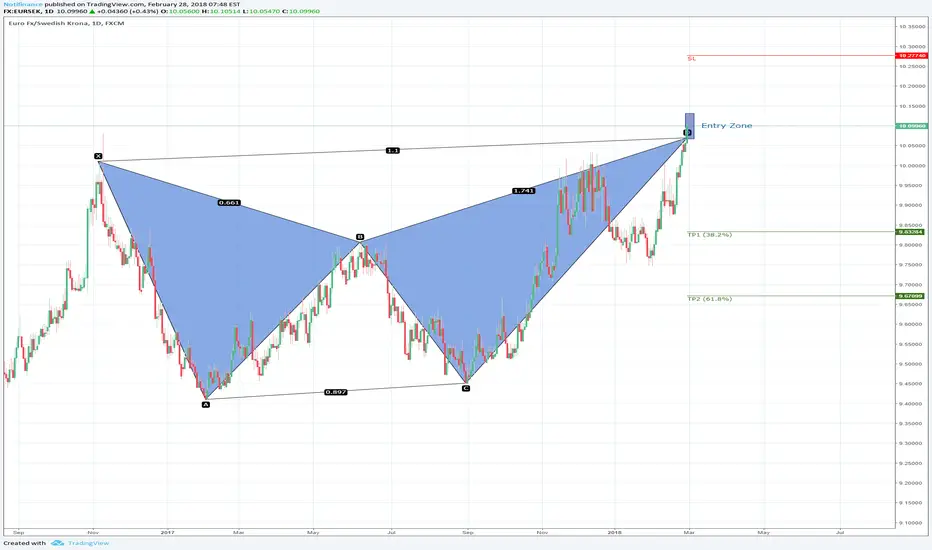Screen dimensions: 932x550
Task: Select the C point label of the pattern
Action: (465, 388)
